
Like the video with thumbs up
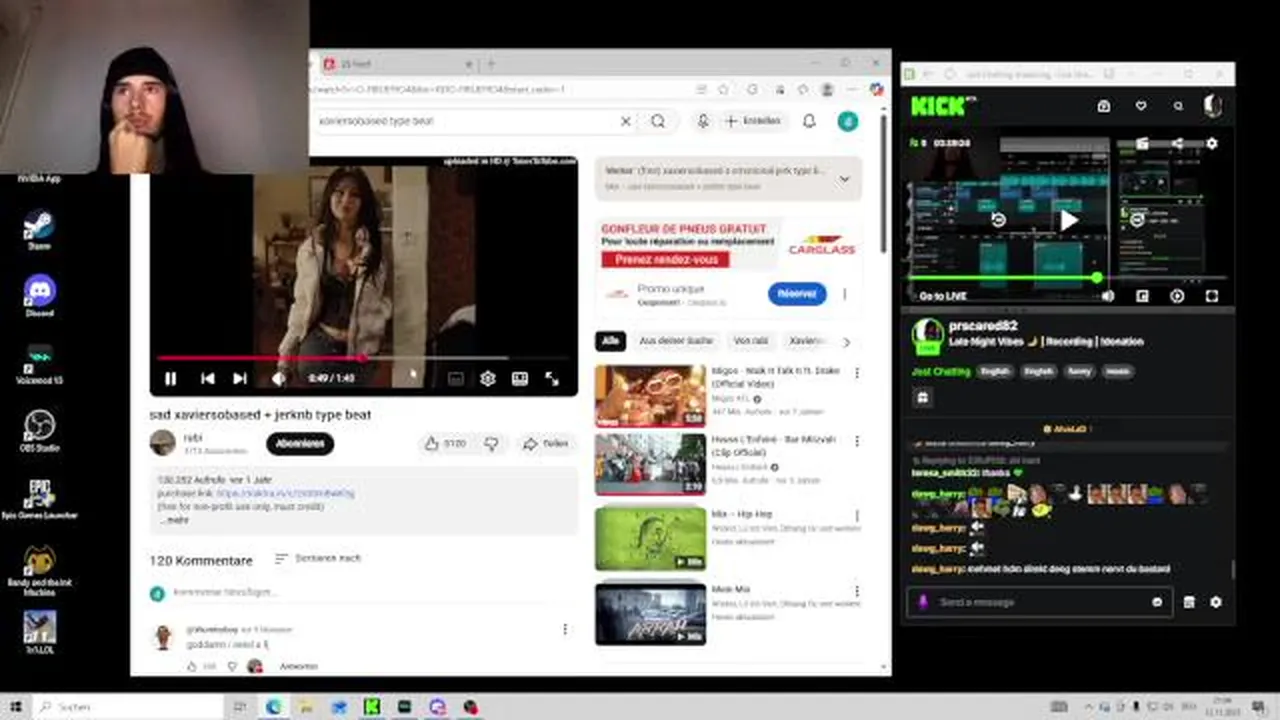(x=445, y=444)
